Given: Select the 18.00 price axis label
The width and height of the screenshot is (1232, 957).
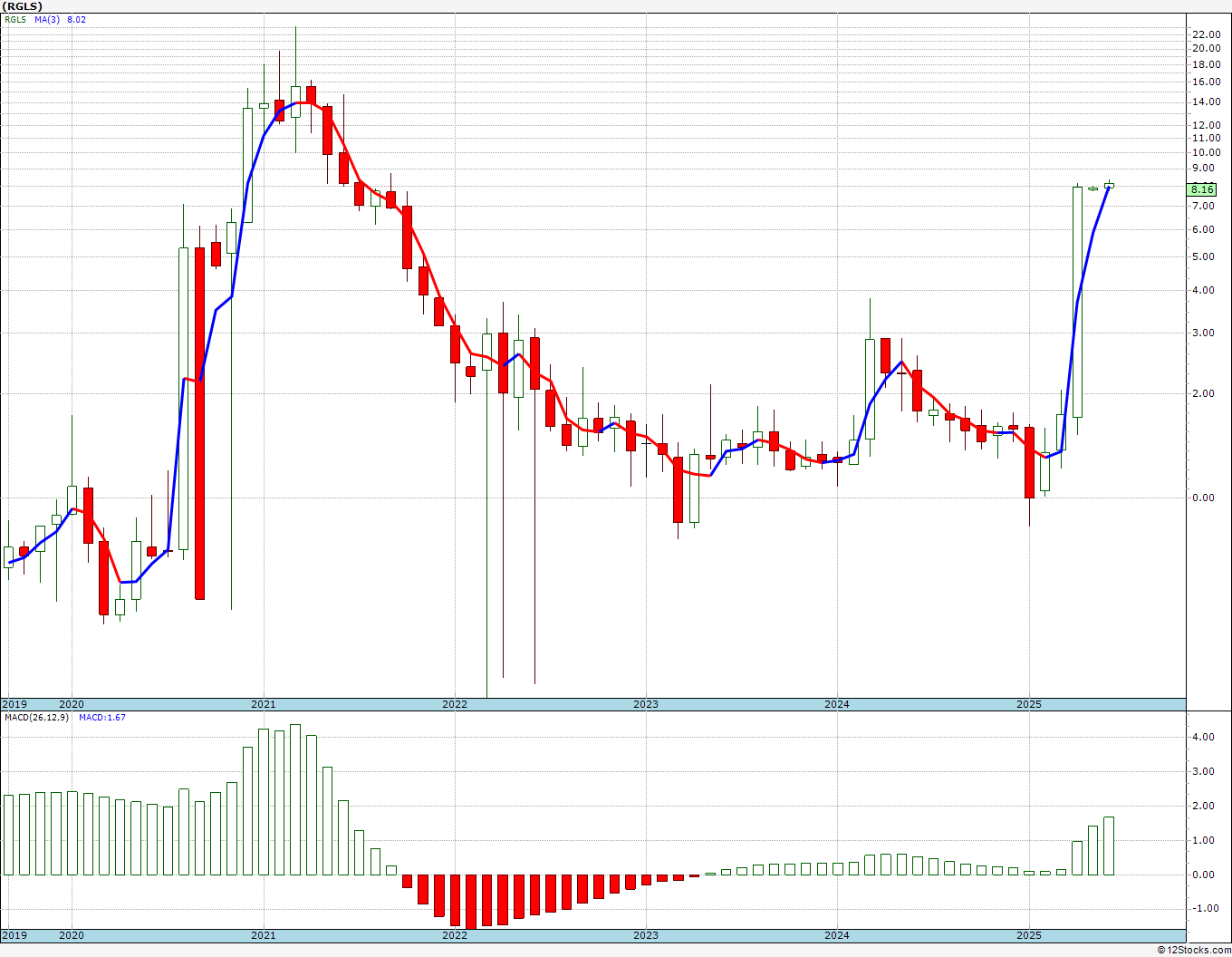Looking at the screenshot, I should [1206, 63].
